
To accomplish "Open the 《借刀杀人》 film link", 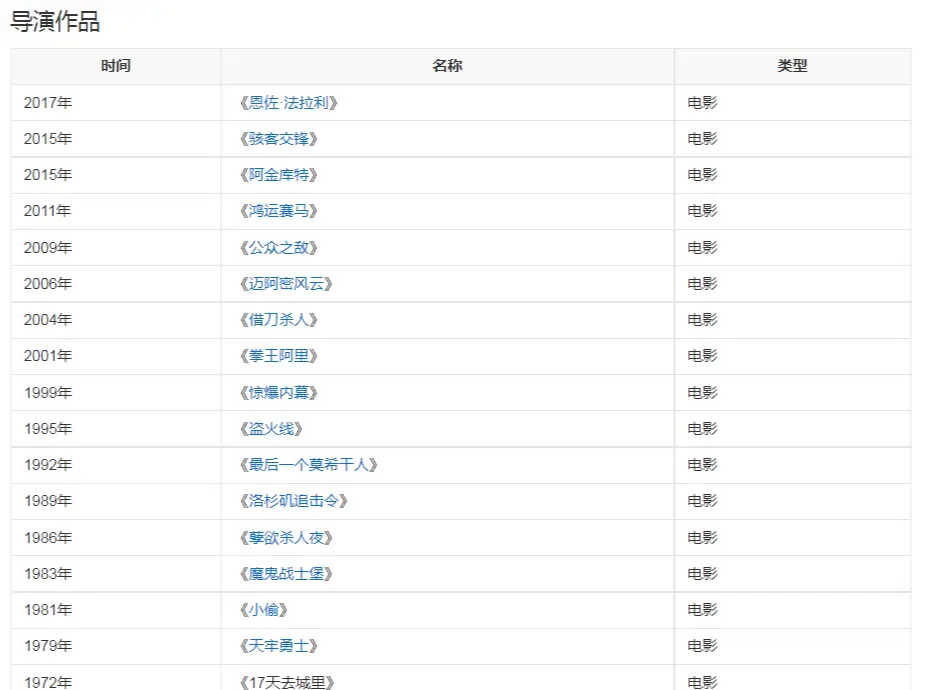I will click(x=279, y=320).
